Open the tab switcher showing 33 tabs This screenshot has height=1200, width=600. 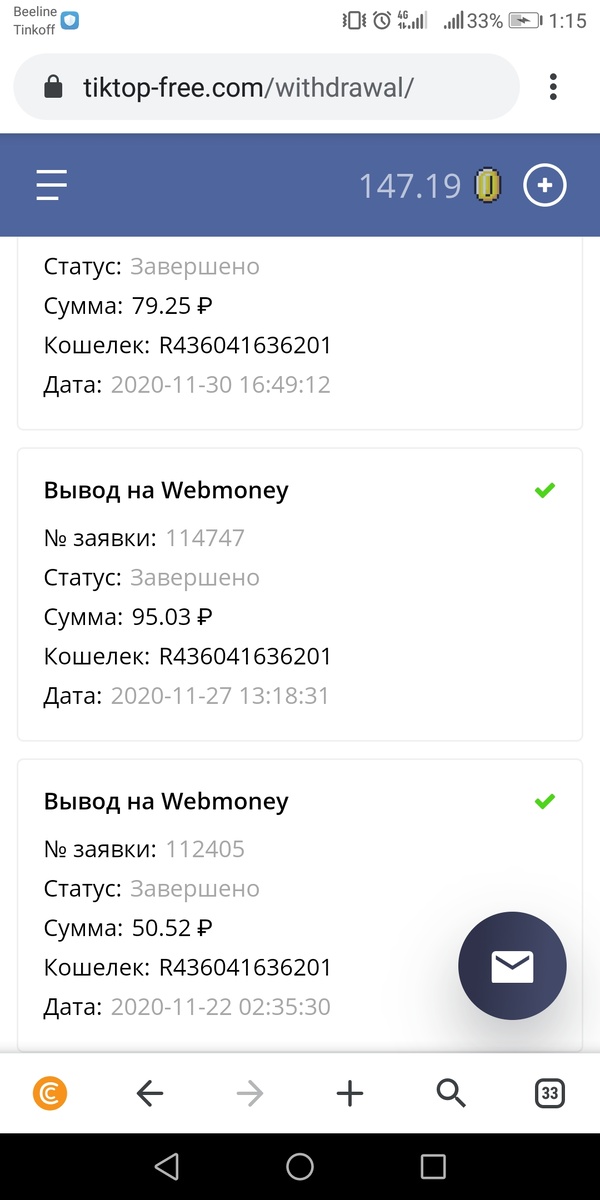549,1093
